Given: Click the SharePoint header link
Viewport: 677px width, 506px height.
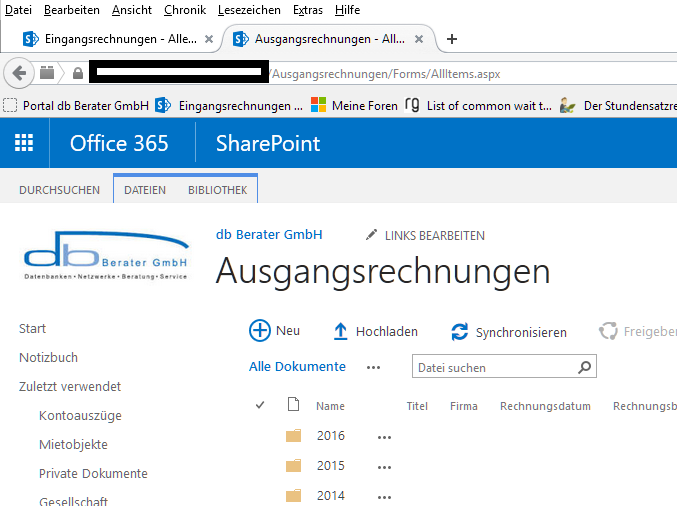Looking at the screenshot, I should click(x=268, y=143).
